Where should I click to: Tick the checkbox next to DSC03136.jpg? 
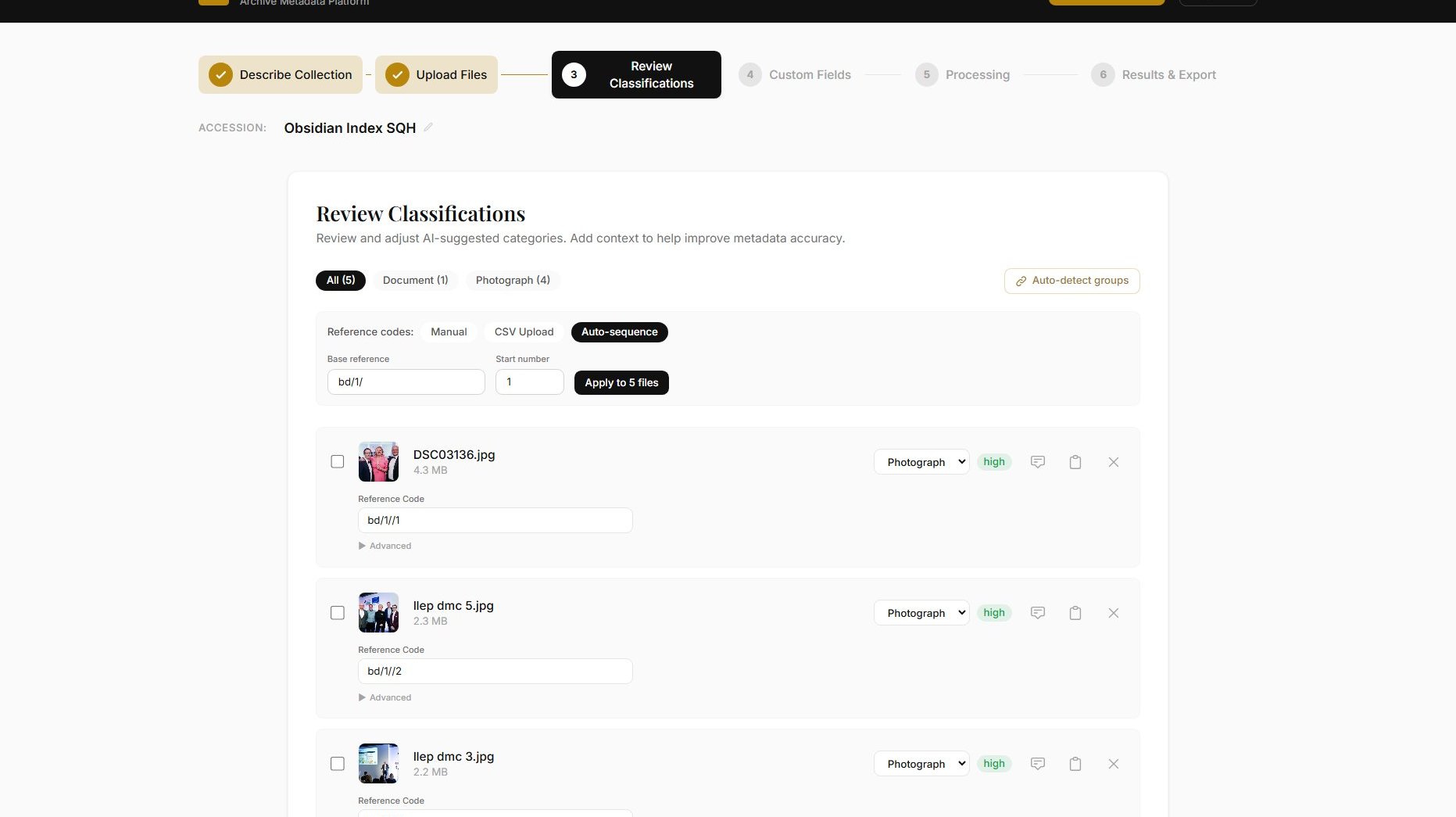coord(338,461)
